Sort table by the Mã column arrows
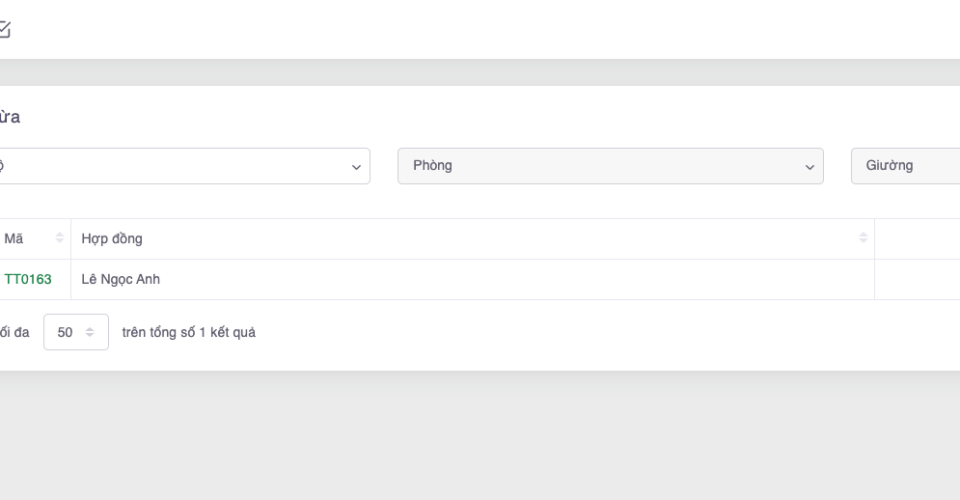Screen dimensions: 960x500 click(x=60, y=239)
